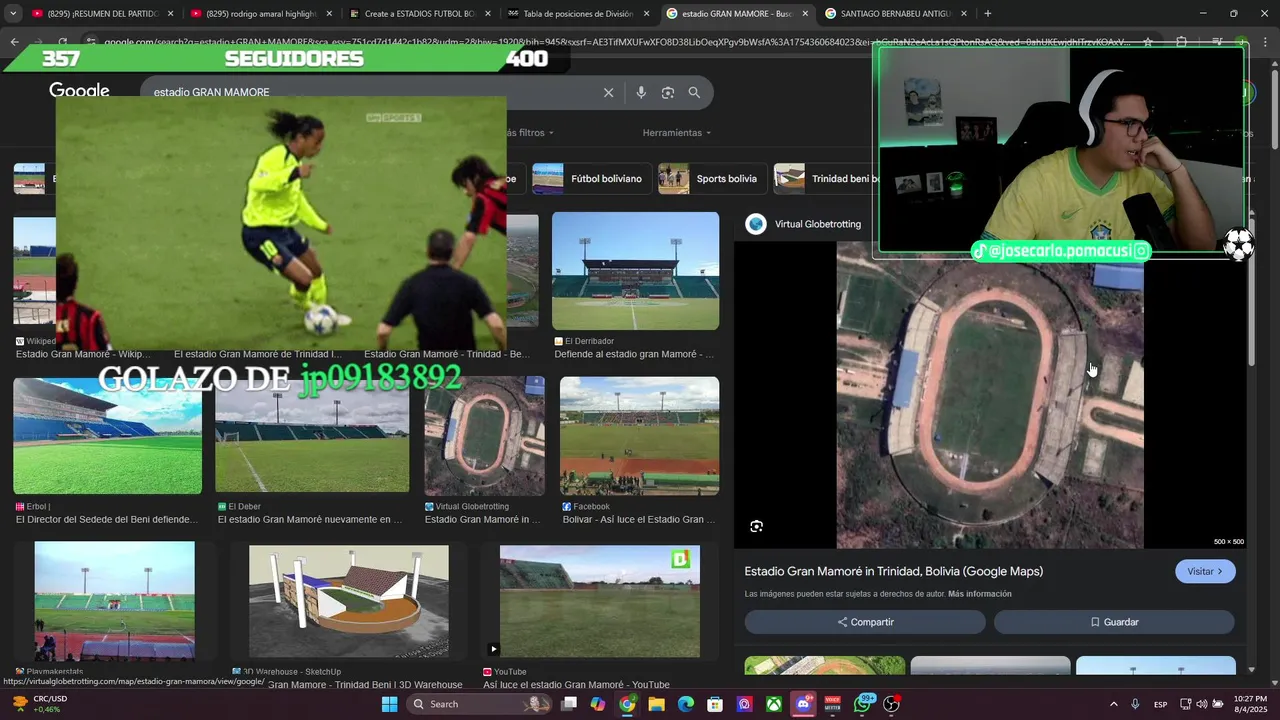The height and width of the screenshot is (720, 1280).
Task: Open OBS Studio from taskbar
Action: 891,704
